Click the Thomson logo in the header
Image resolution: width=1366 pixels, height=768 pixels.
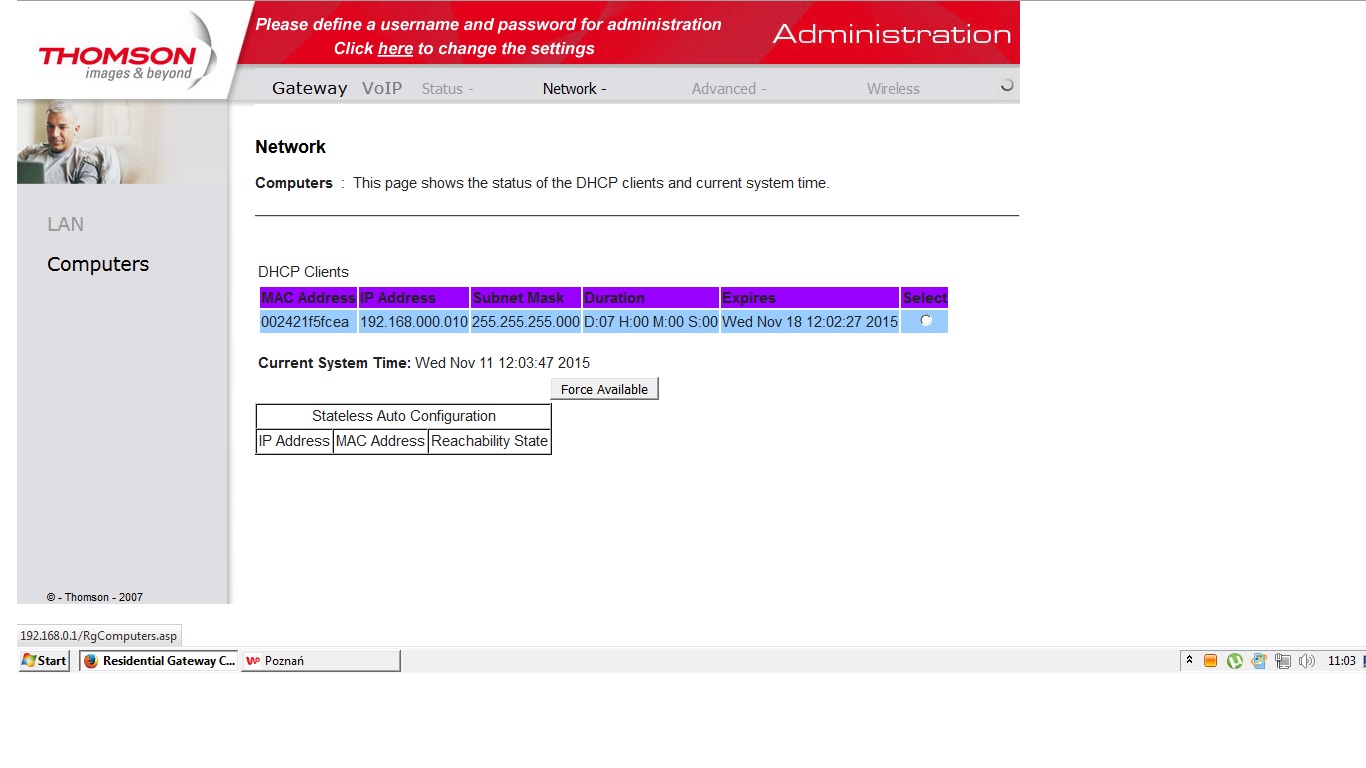point(118,58)
